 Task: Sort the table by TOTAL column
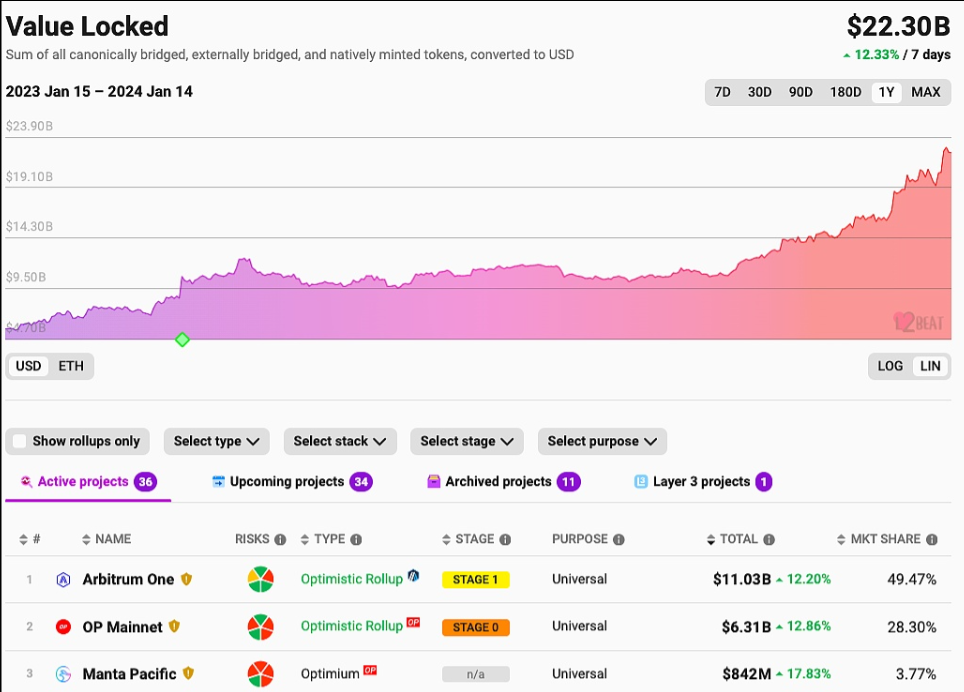click(738, 539)
